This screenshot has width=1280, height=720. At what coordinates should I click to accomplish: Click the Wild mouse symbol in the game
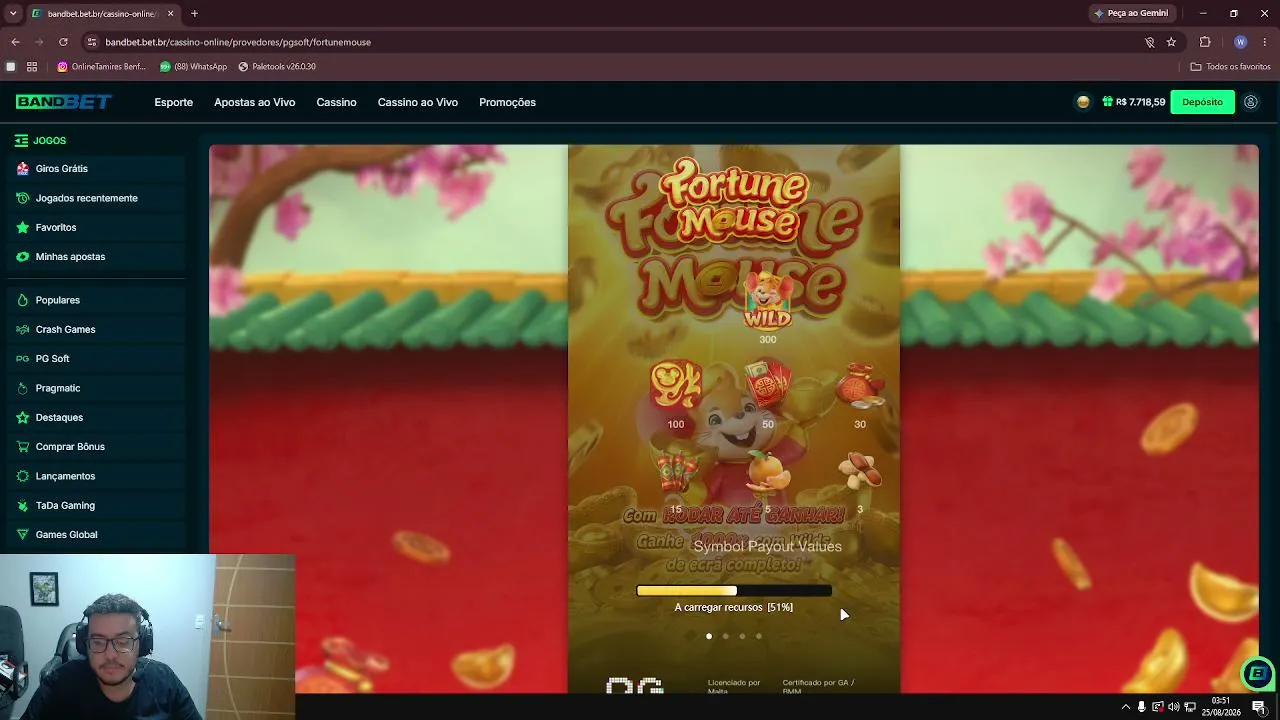click(x=767, y=300)
